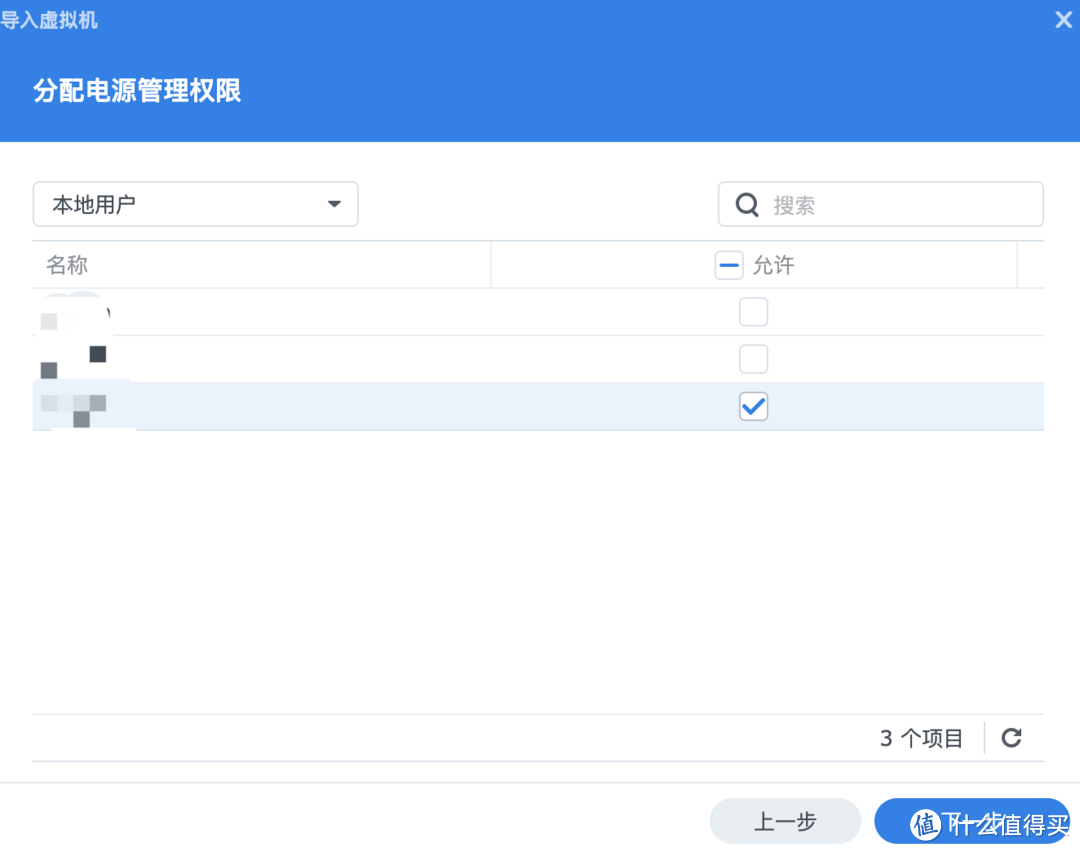1080x852 pixels.
Task: Click the 分配电源管理权限 dialog title
Action: tap(136, 89)
